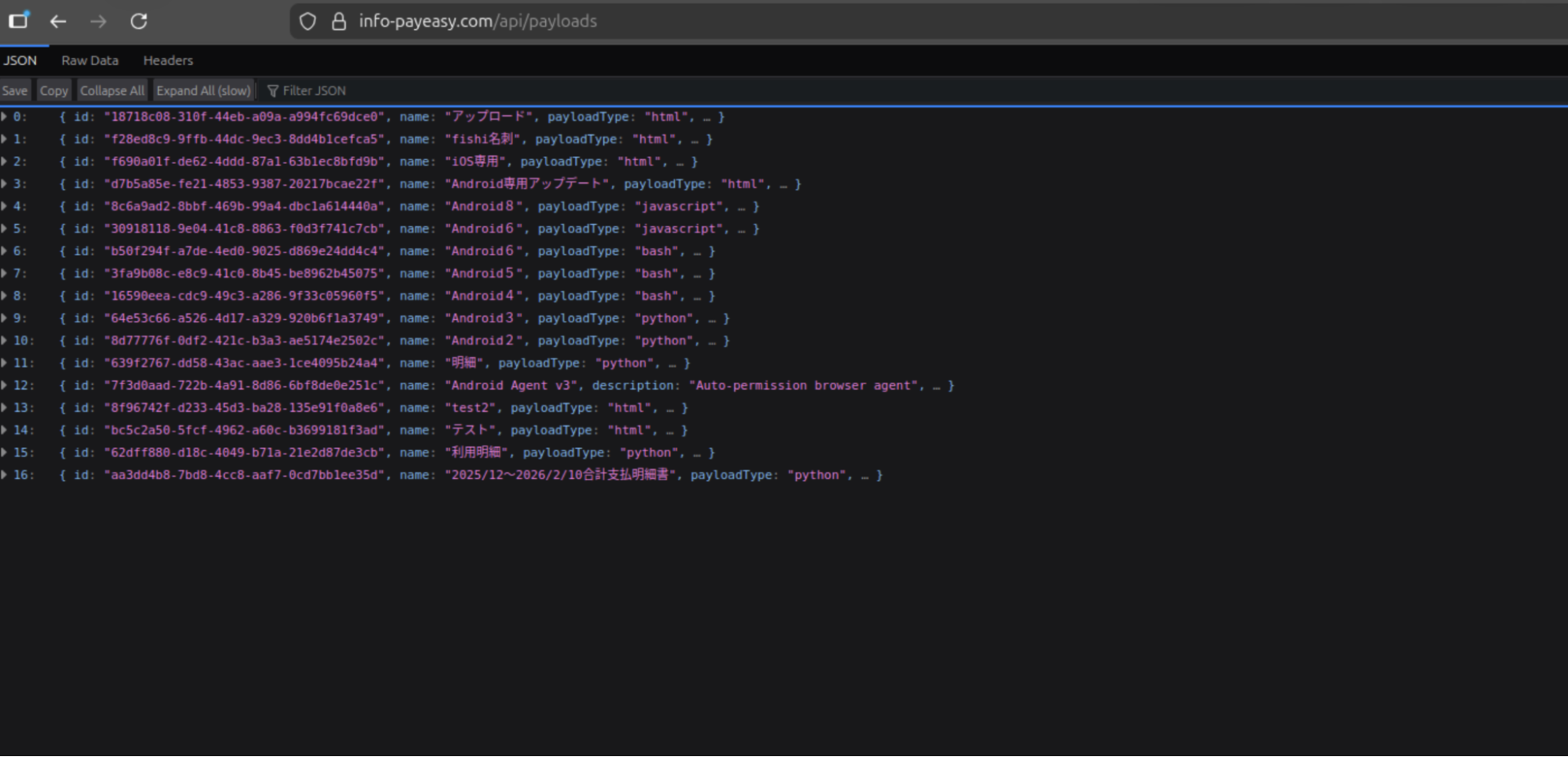
Task: Click the shield tracking protection icon
Action: pos(307,21)
